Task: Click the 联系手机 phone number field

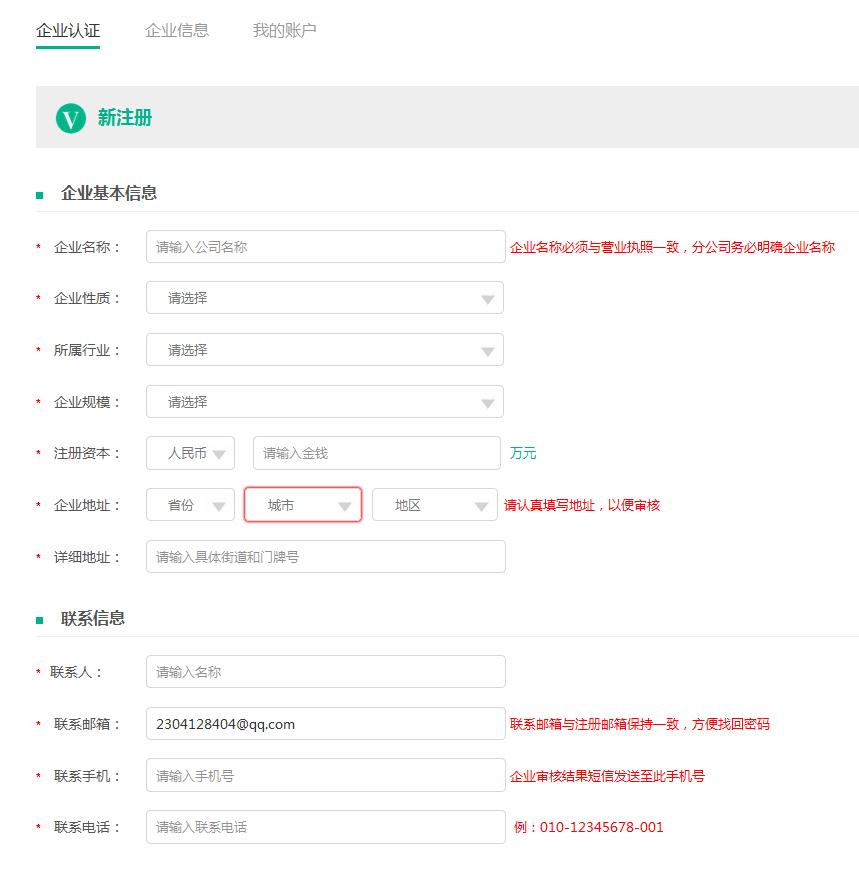Action: tap(326, 776)
